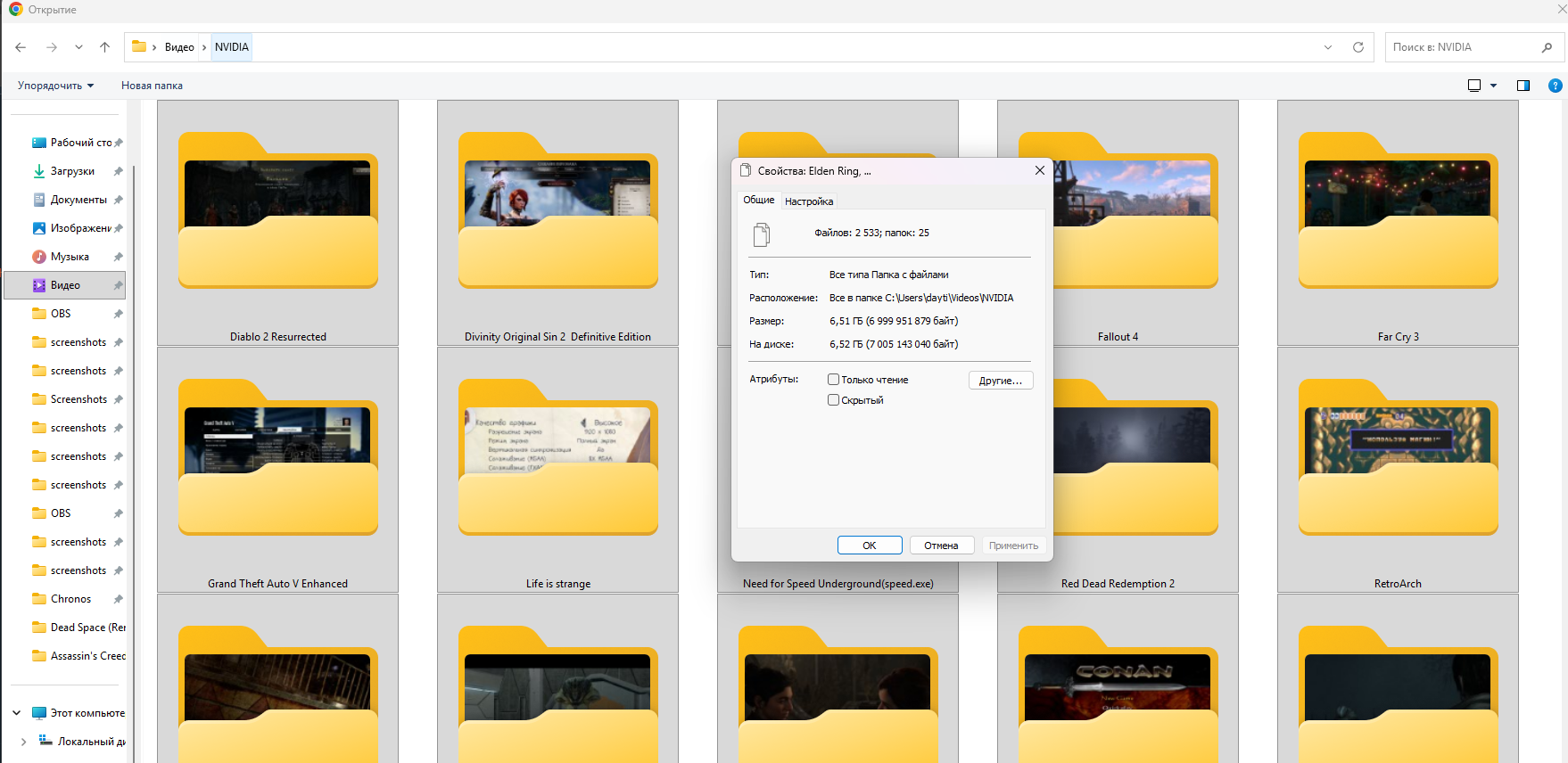Select the RetroArch folder

[1398, 470]
